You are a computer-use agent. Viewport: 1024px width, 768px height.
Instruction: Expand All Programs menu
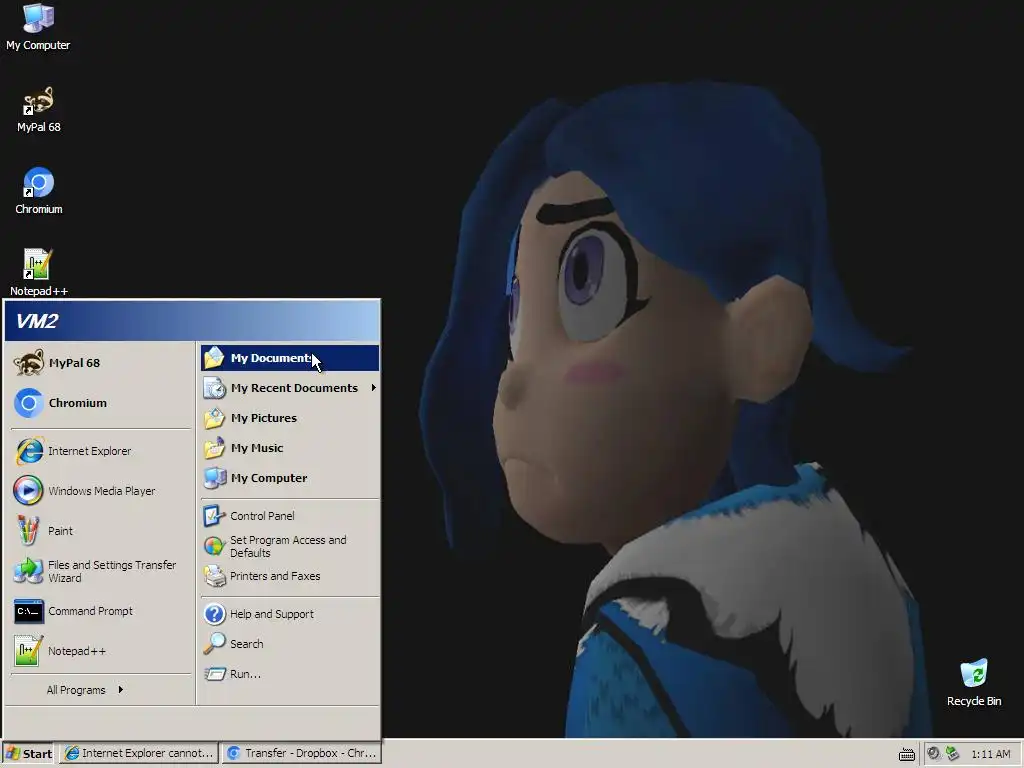click(x=85, y=690)
